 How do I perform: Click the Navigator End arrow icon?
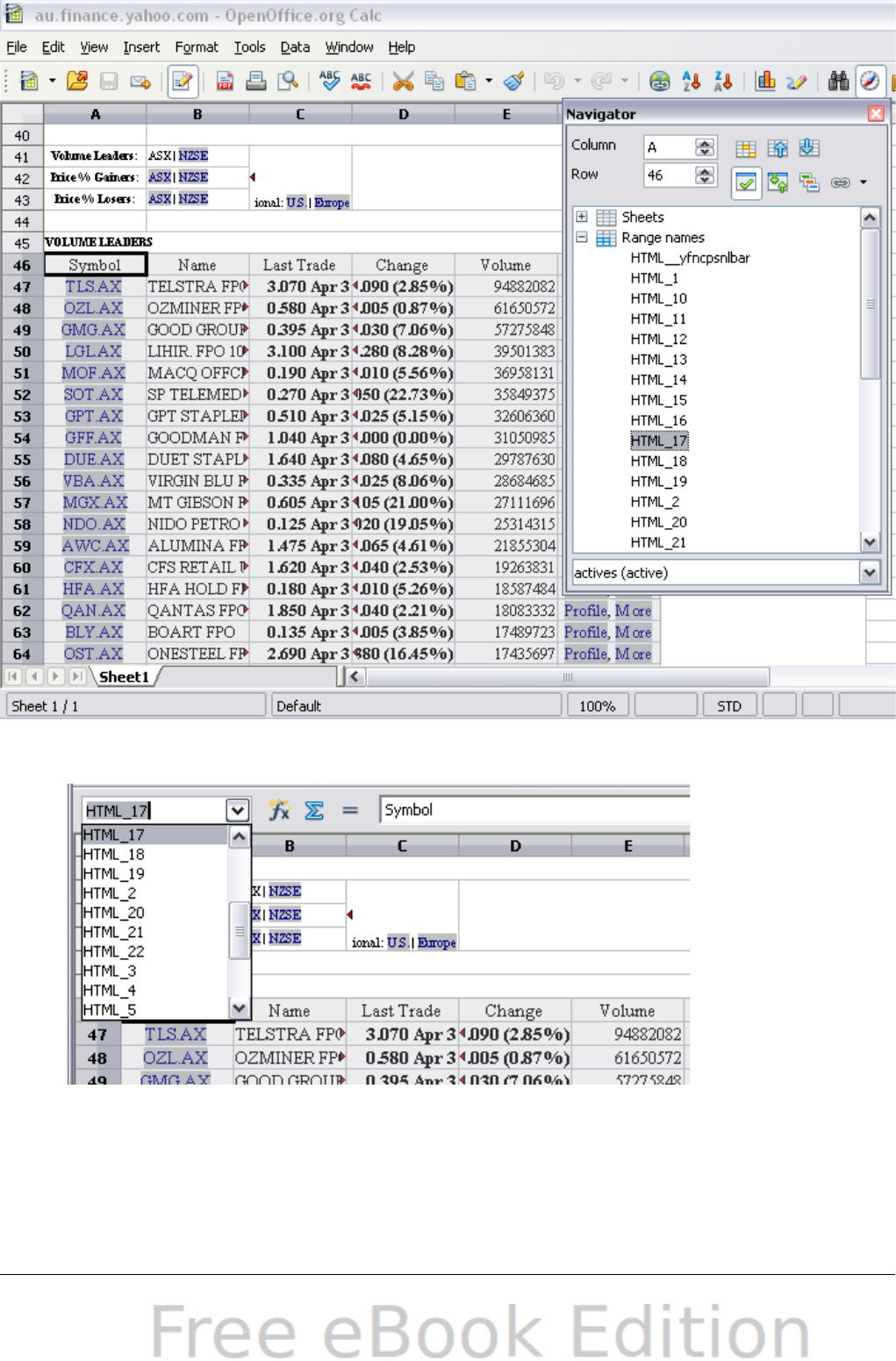[809, 148]
